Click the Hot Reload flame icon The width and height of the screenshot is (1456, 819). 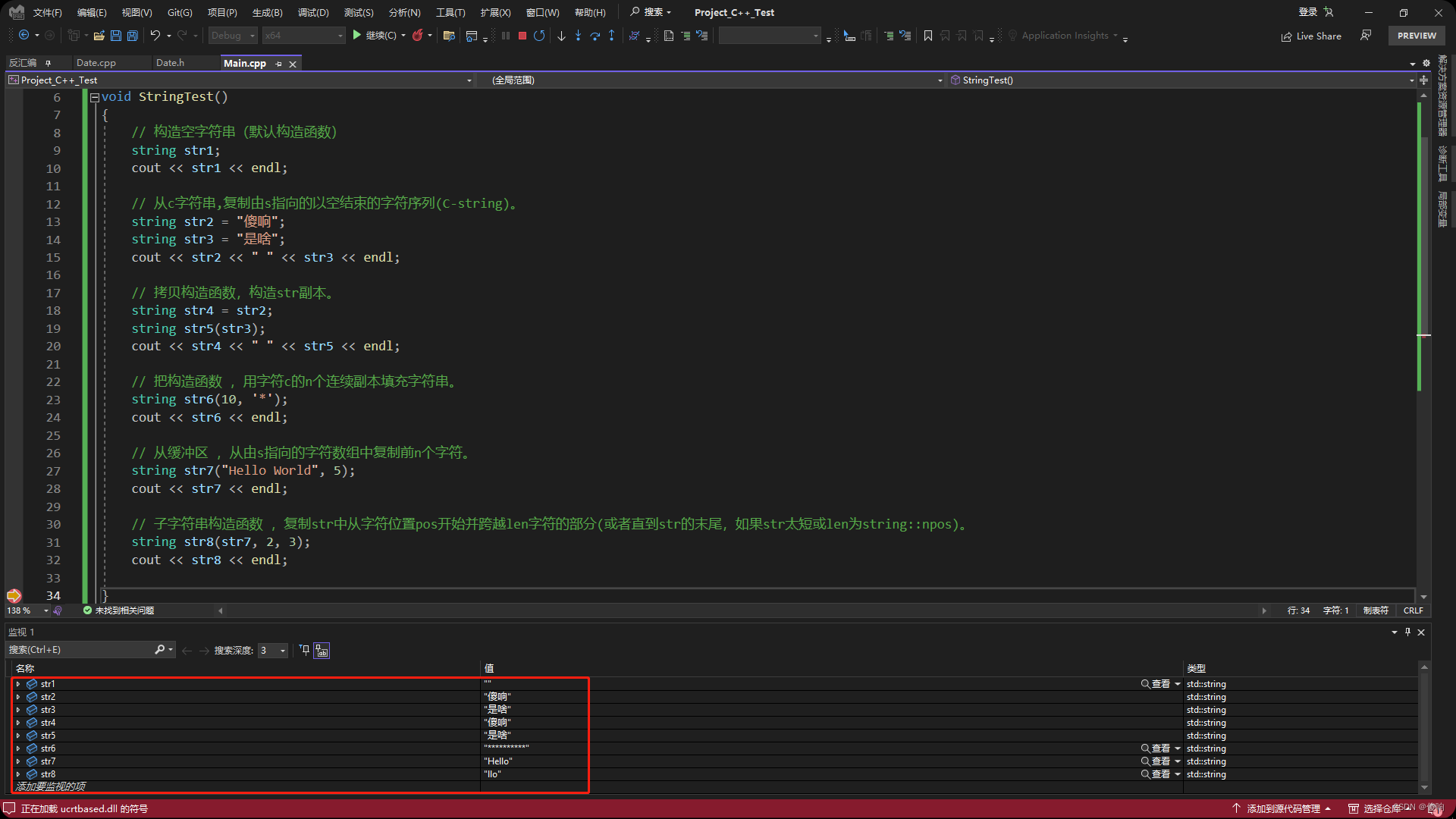click(x=417, y=36)
